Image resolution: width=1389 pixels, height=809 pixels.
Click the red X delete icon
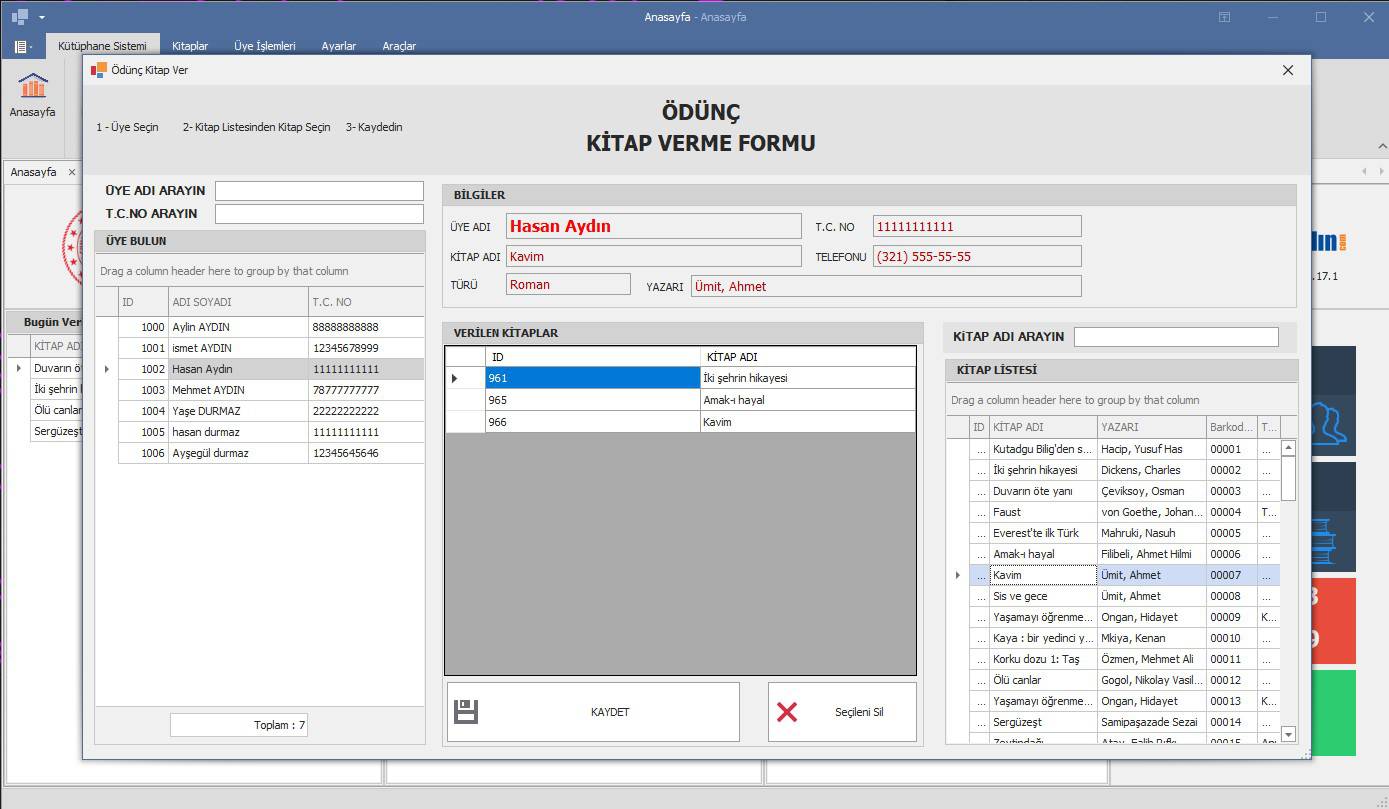coord(787,712)
